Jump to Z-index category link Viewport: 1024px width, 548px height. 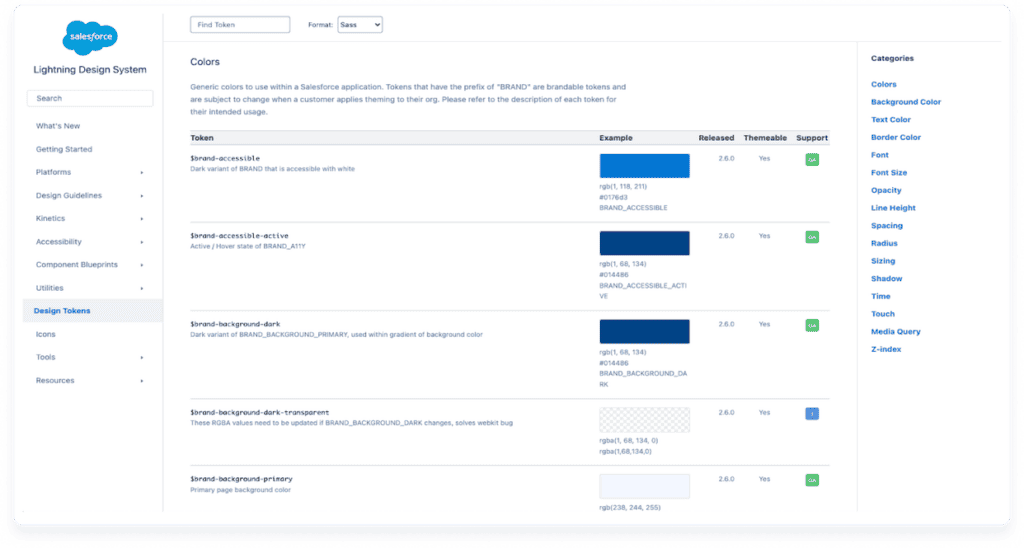pyautogui.click(x=888, y=349)
